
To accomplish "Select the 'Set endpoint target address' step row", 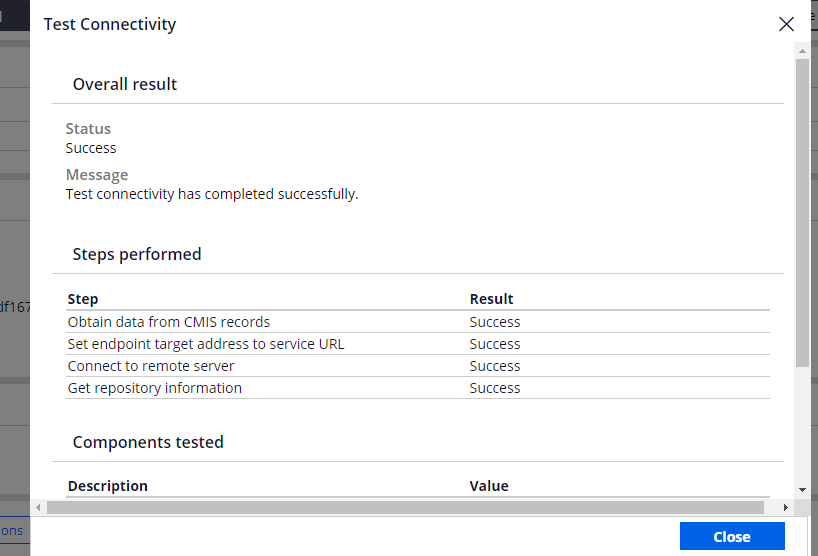I will coord(205,344).
